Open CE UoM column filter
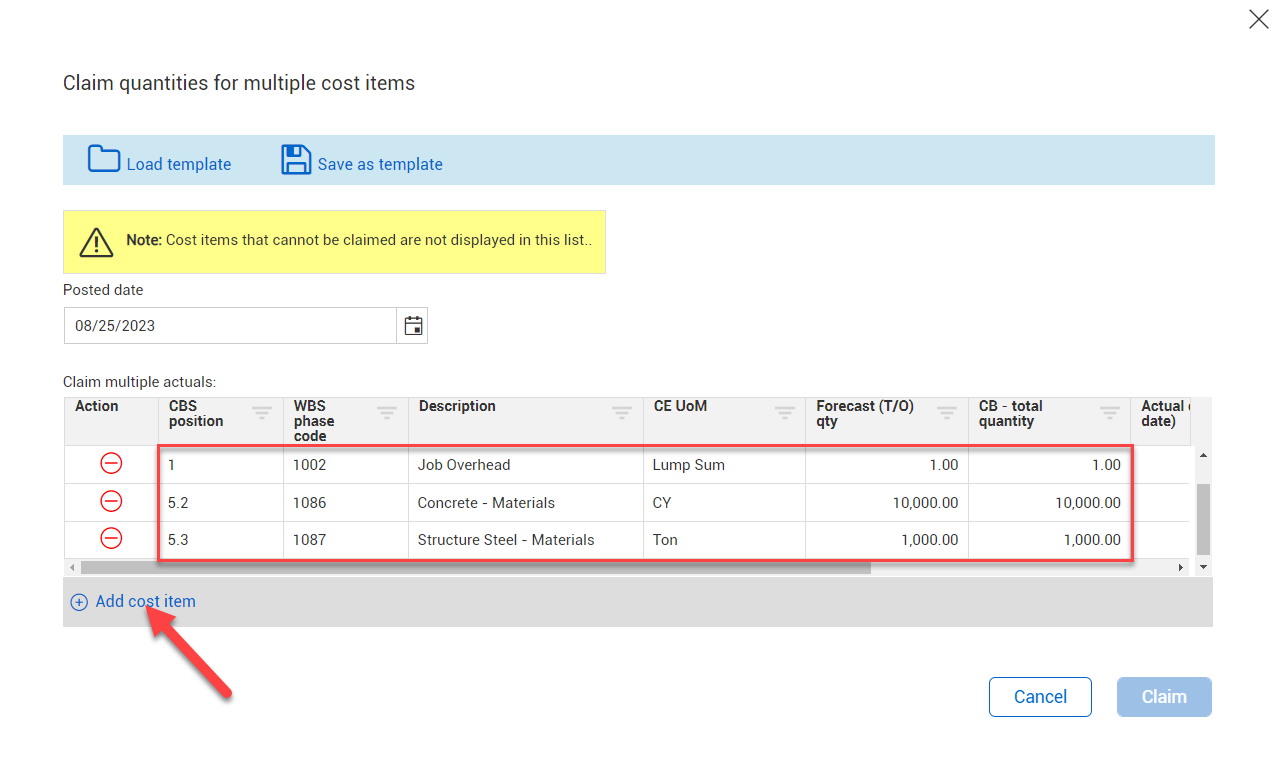This screenshot has height=761, width=1278. [785, 412]
